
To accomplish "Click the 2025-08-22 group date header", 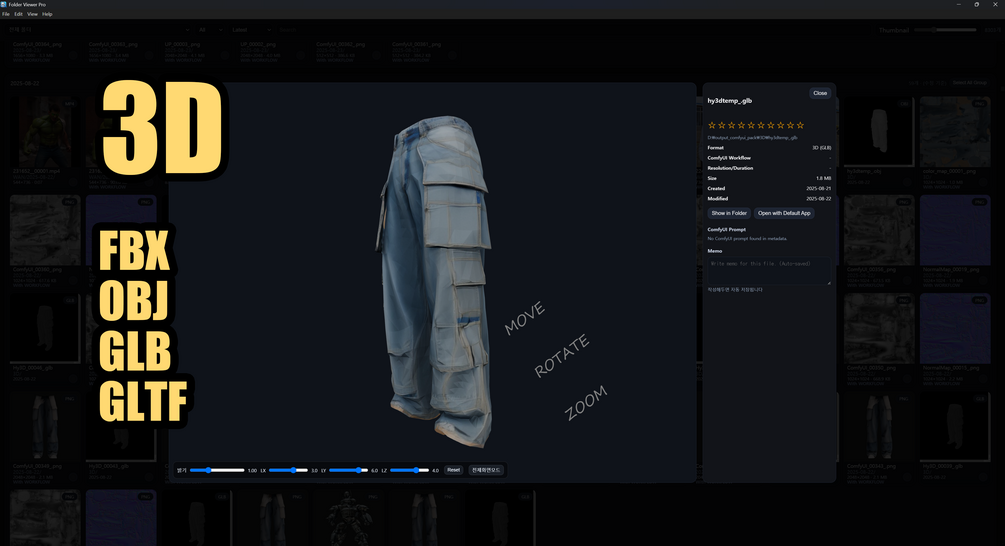I will (x=24, y=83).
